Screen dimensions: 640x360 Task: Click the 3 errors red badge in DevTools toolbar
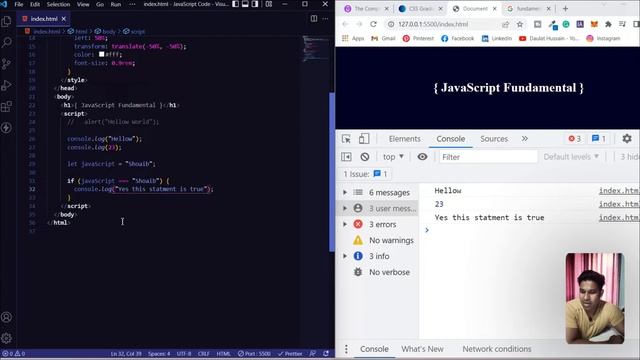pos(575,139)
